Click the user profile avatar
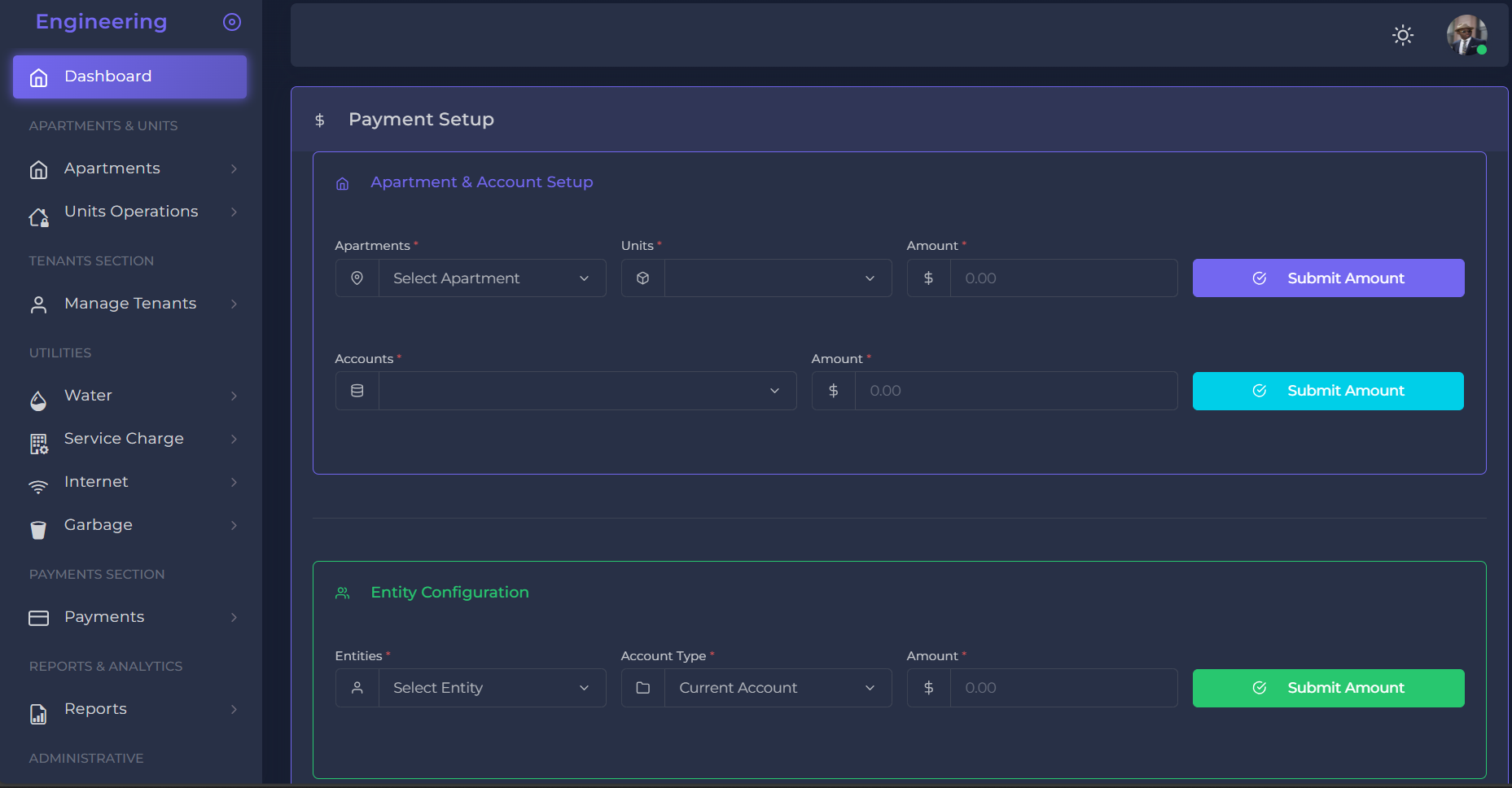Viewport: 1512px width, 788px height. point(1466,35)
